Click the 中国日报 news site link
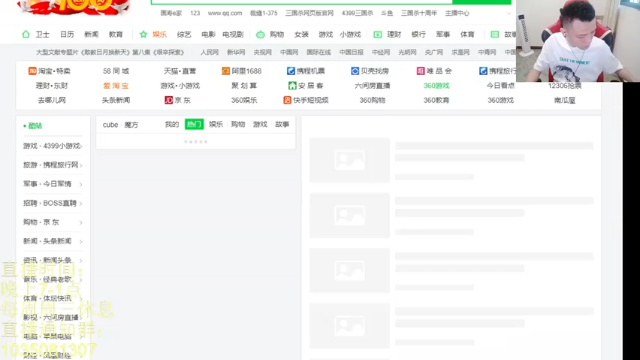The image size is (640, 360). point(351,52)
